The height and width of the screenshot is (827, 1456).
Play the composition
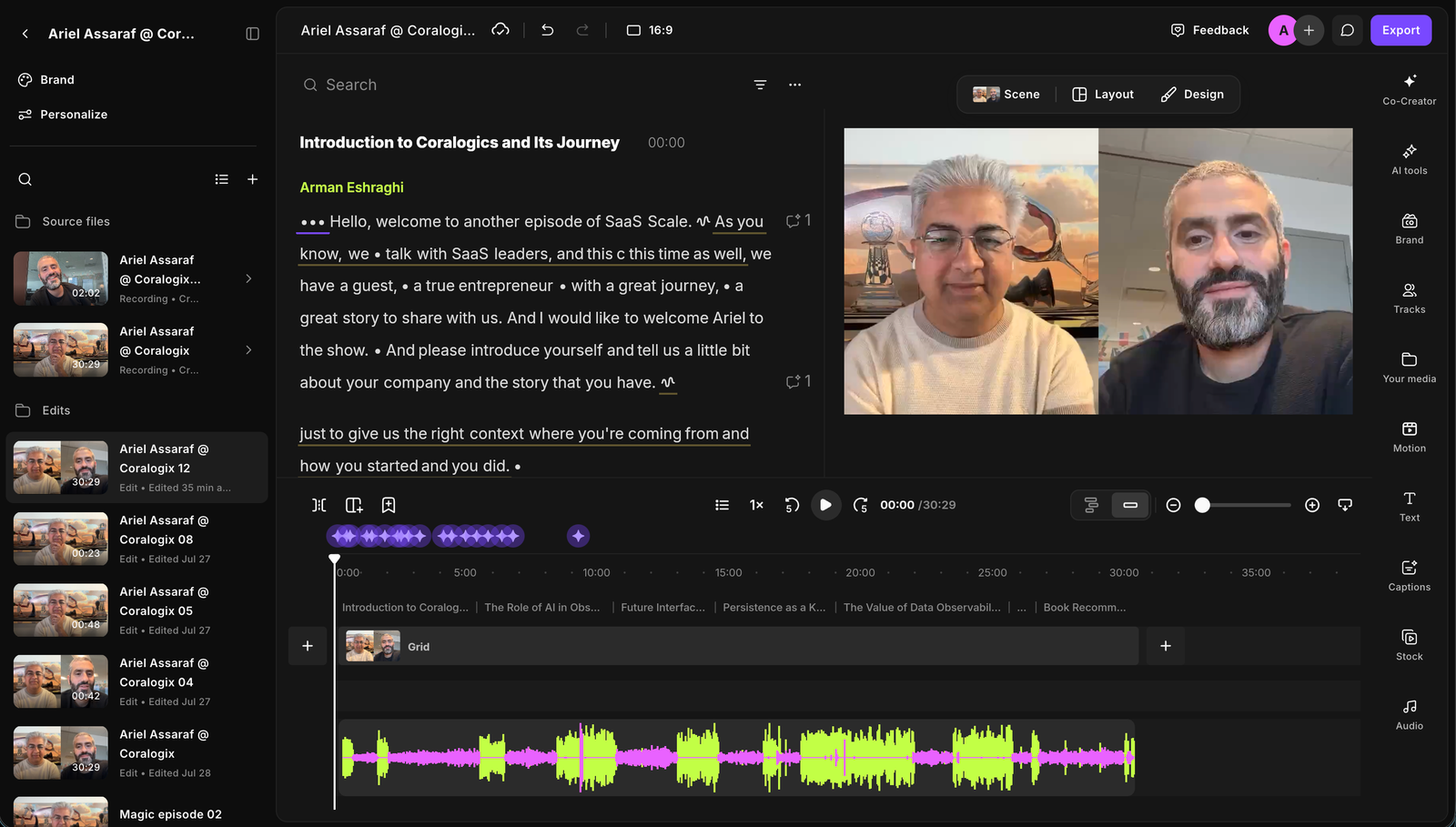pos(825,505)
